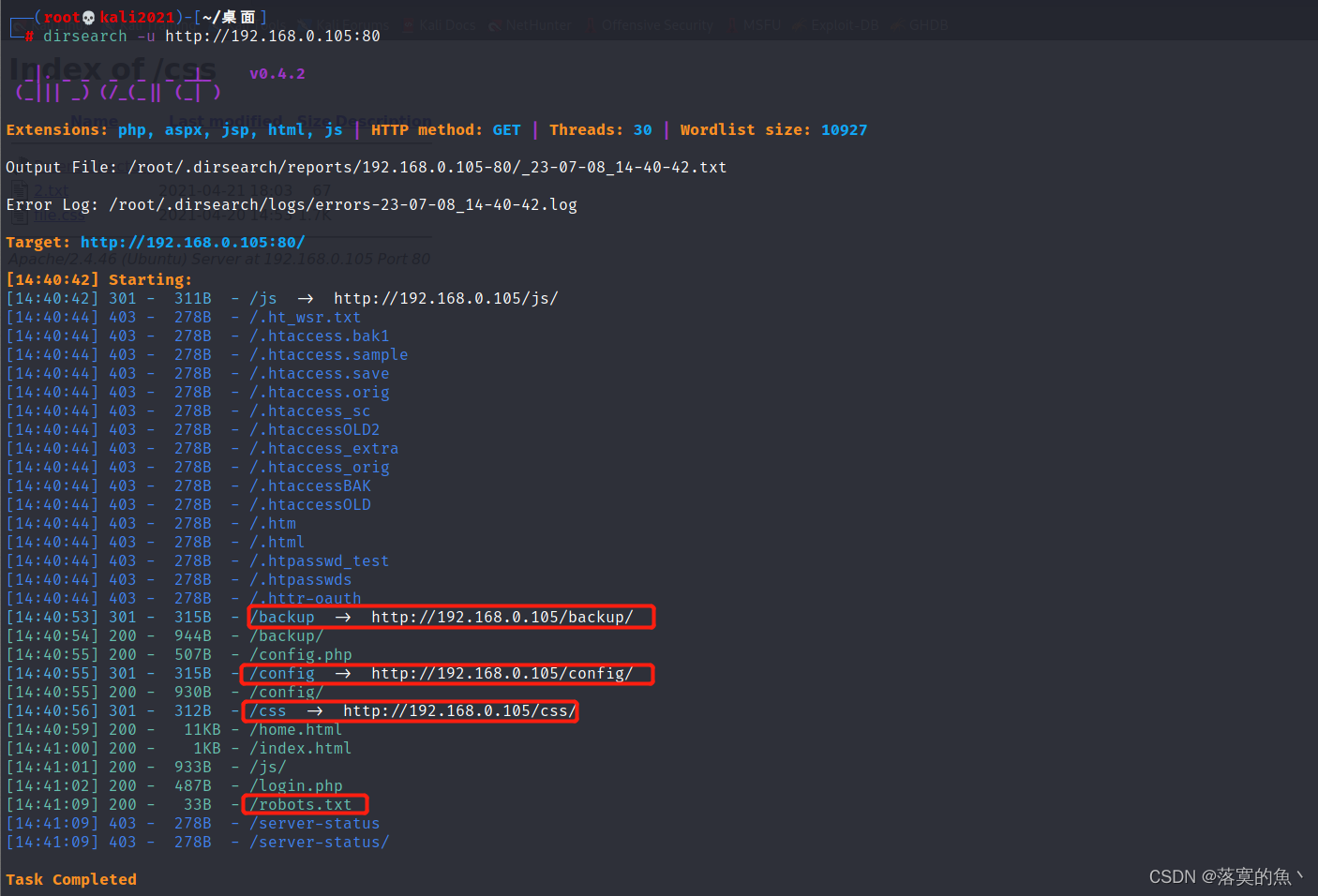Click the /.httr-oauth result

point(306,598)
